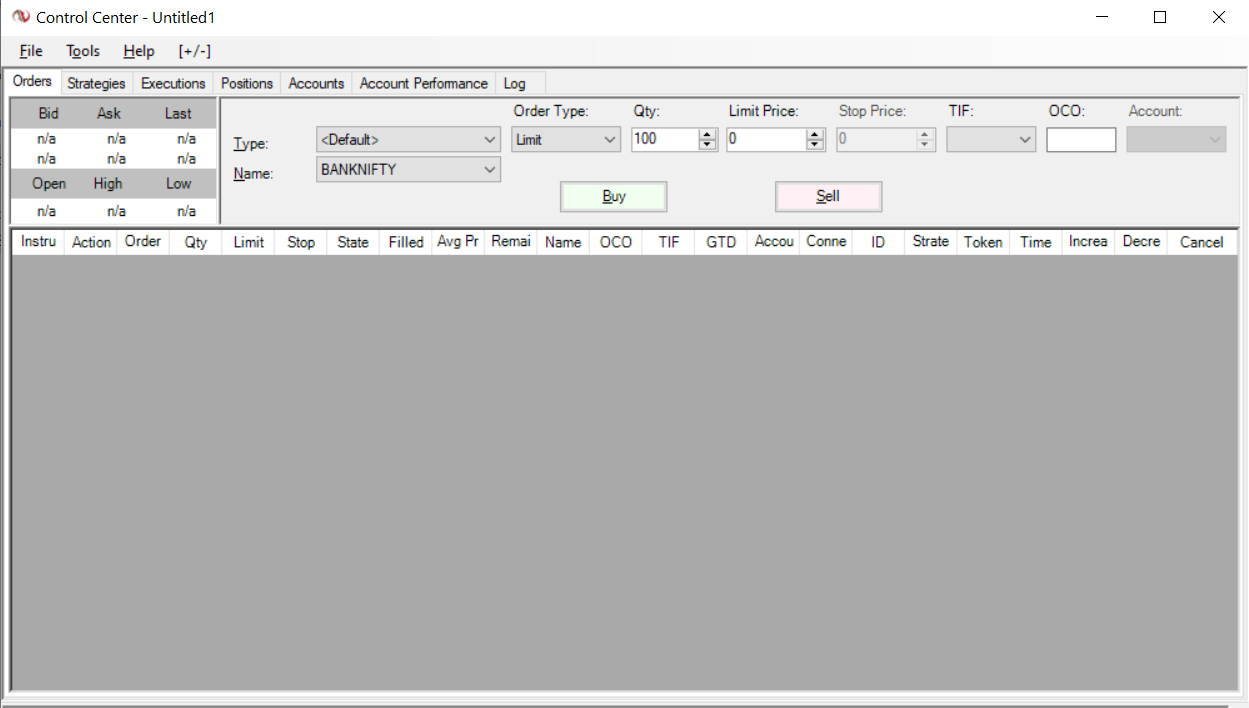Click the Name column header in grid
The height and width of the screenshot is (708, 1249).
pos(563,242)
